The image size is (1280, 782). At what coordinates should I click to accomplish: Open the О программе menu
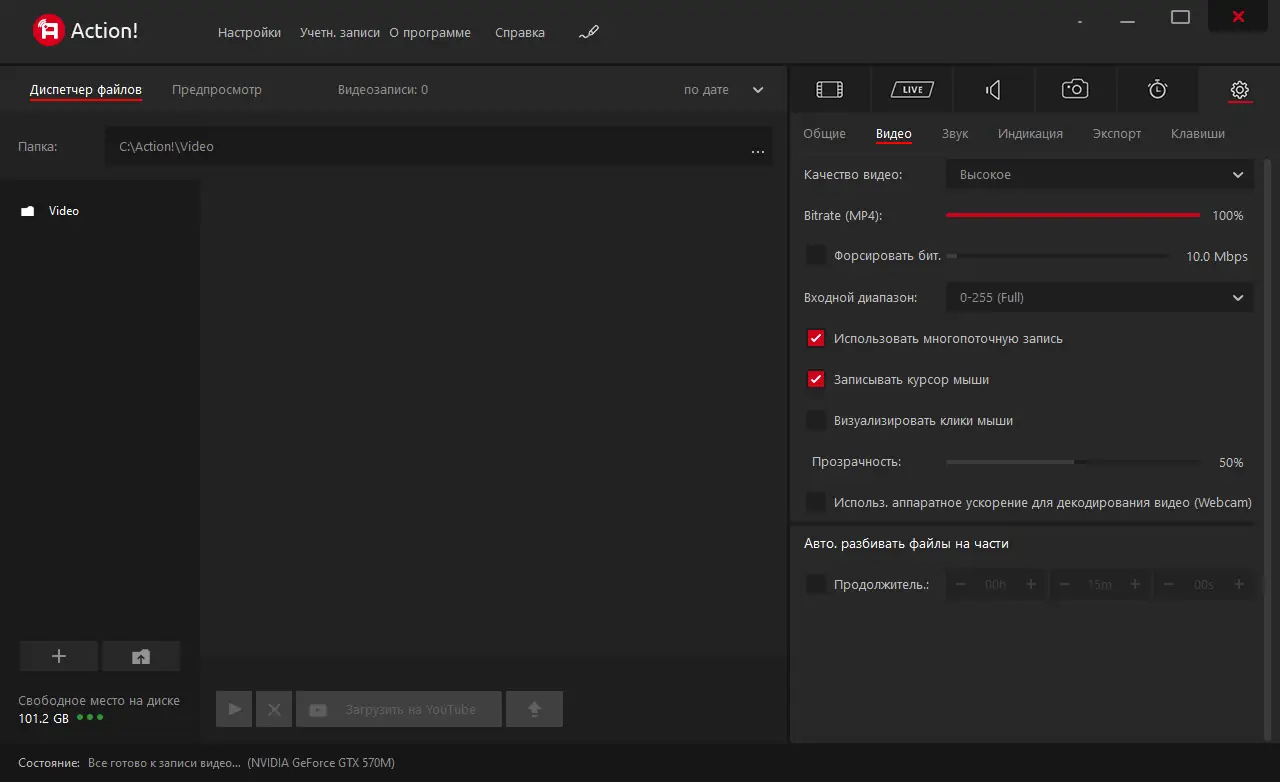[430, 32]
